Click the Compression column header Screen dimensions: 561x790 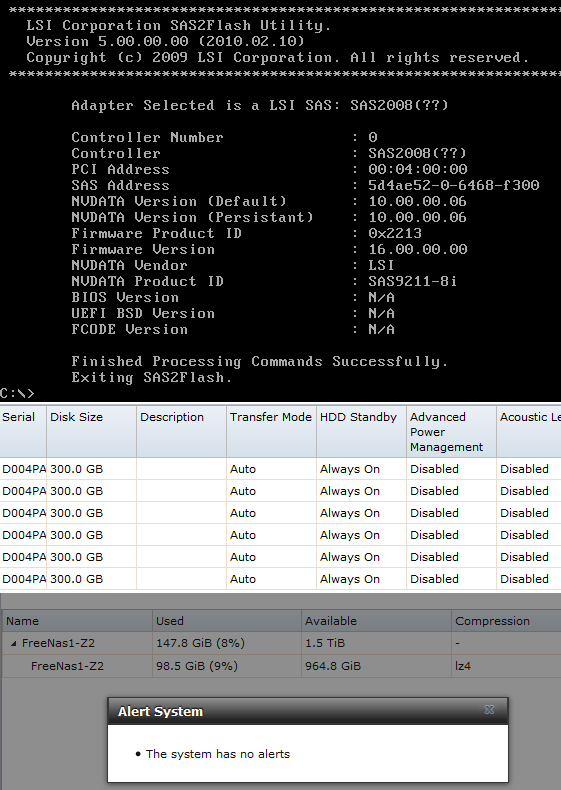pyautogui.click(x=506, y=621)
